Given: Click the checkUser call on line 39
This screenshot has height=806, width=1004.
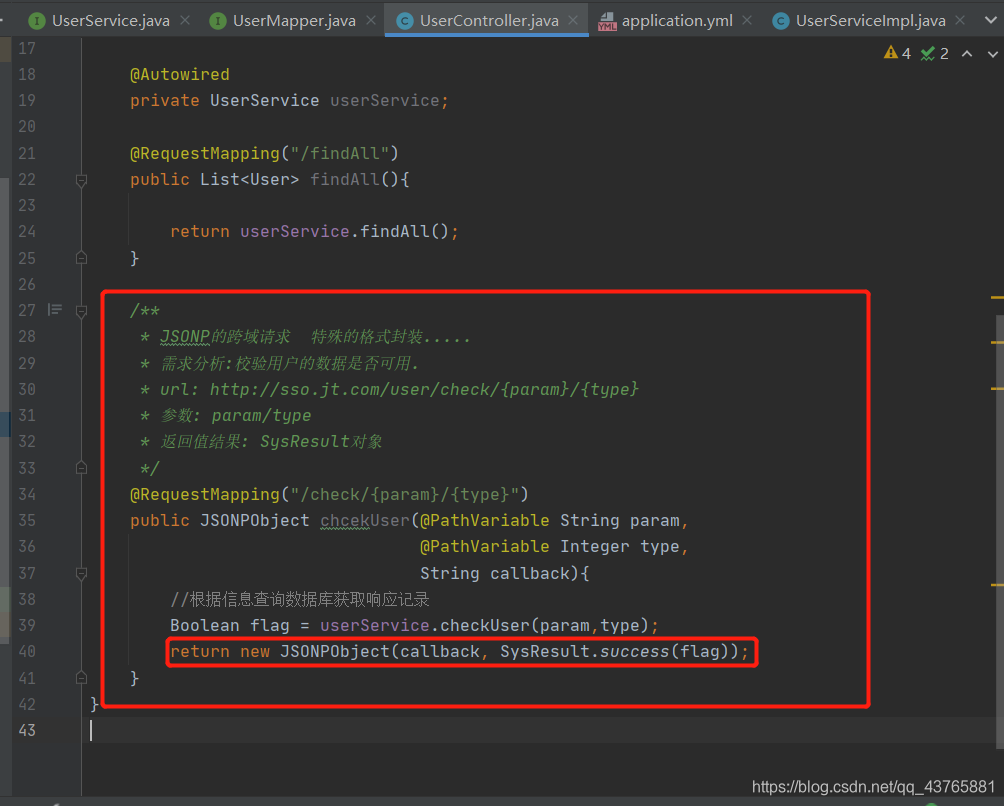Looking at the screenshot, I should tap(485, 625).
